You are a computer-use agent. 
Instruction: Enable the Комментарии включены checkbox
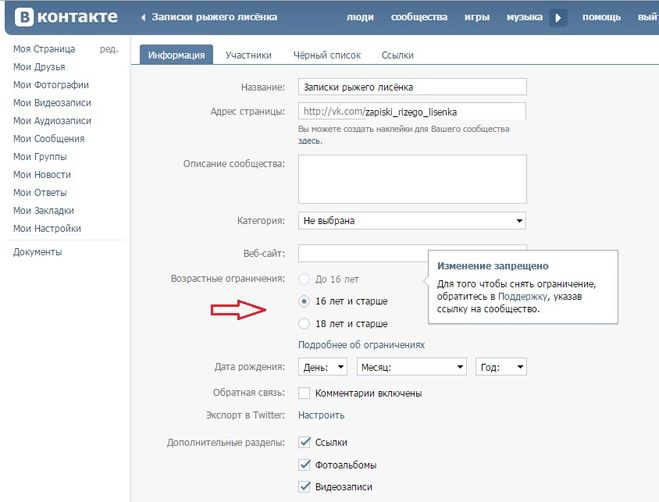[305, 394]
